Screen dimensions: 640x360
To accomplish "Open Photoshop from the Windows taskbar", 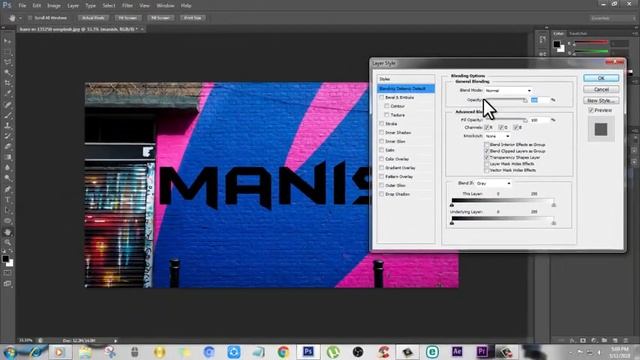I will (308, 351).
